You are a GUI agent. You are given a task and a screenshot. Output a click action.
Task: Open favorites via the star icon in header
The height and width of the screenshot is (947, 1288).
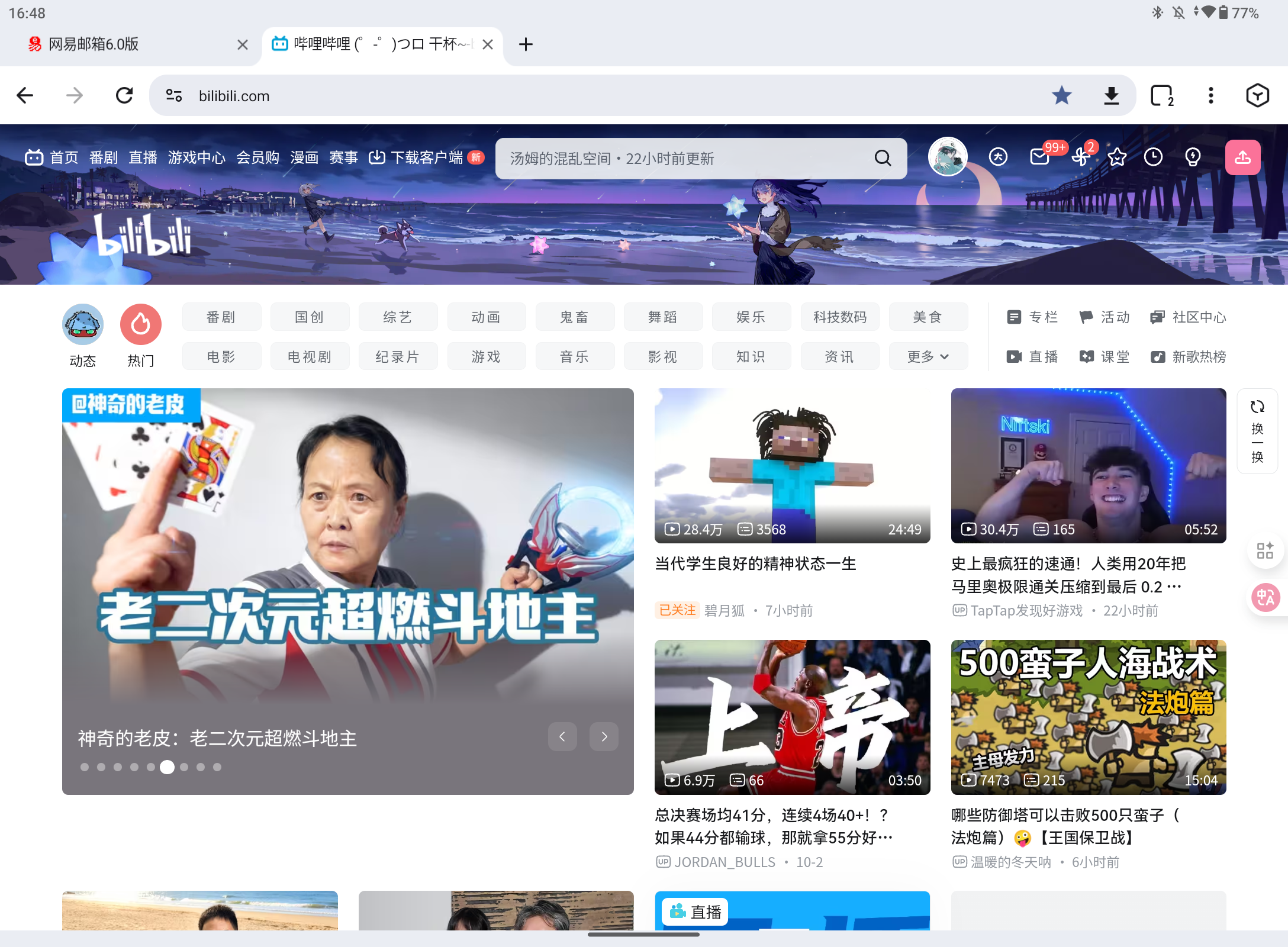click(1118, 157)
